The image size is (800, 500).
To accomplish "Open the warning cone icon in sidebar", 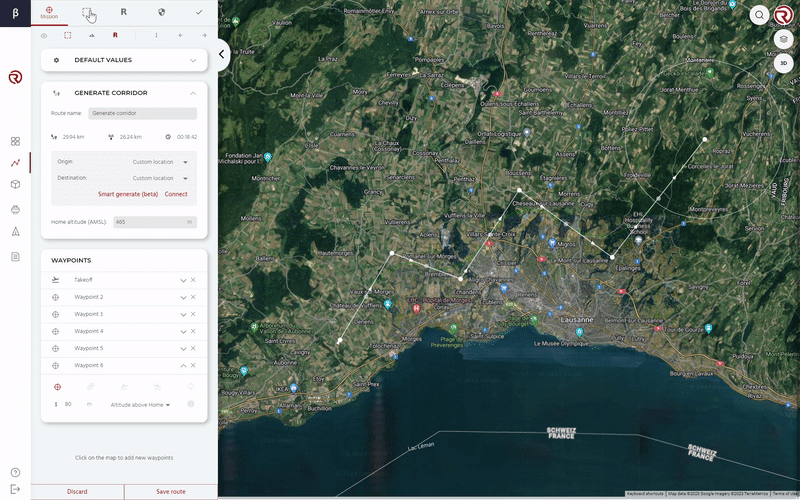I will (x=15, y=232).
